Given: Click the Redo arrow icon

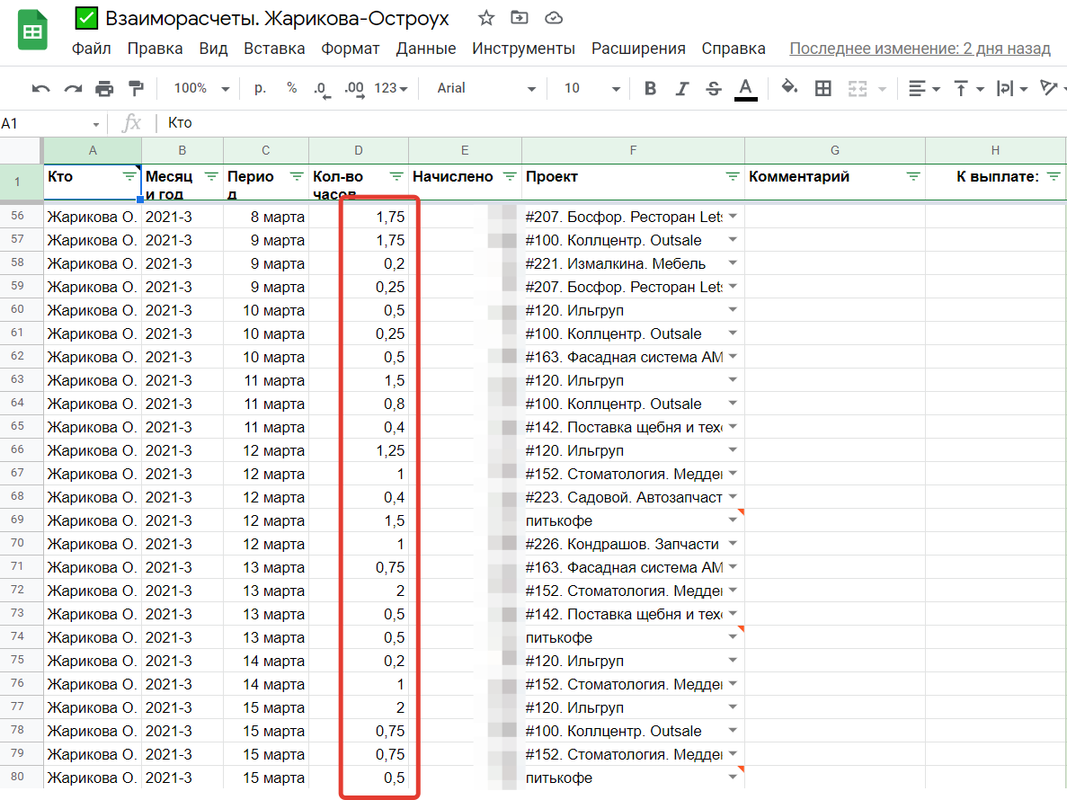Looking at the screenshot, I should point(73,88).
